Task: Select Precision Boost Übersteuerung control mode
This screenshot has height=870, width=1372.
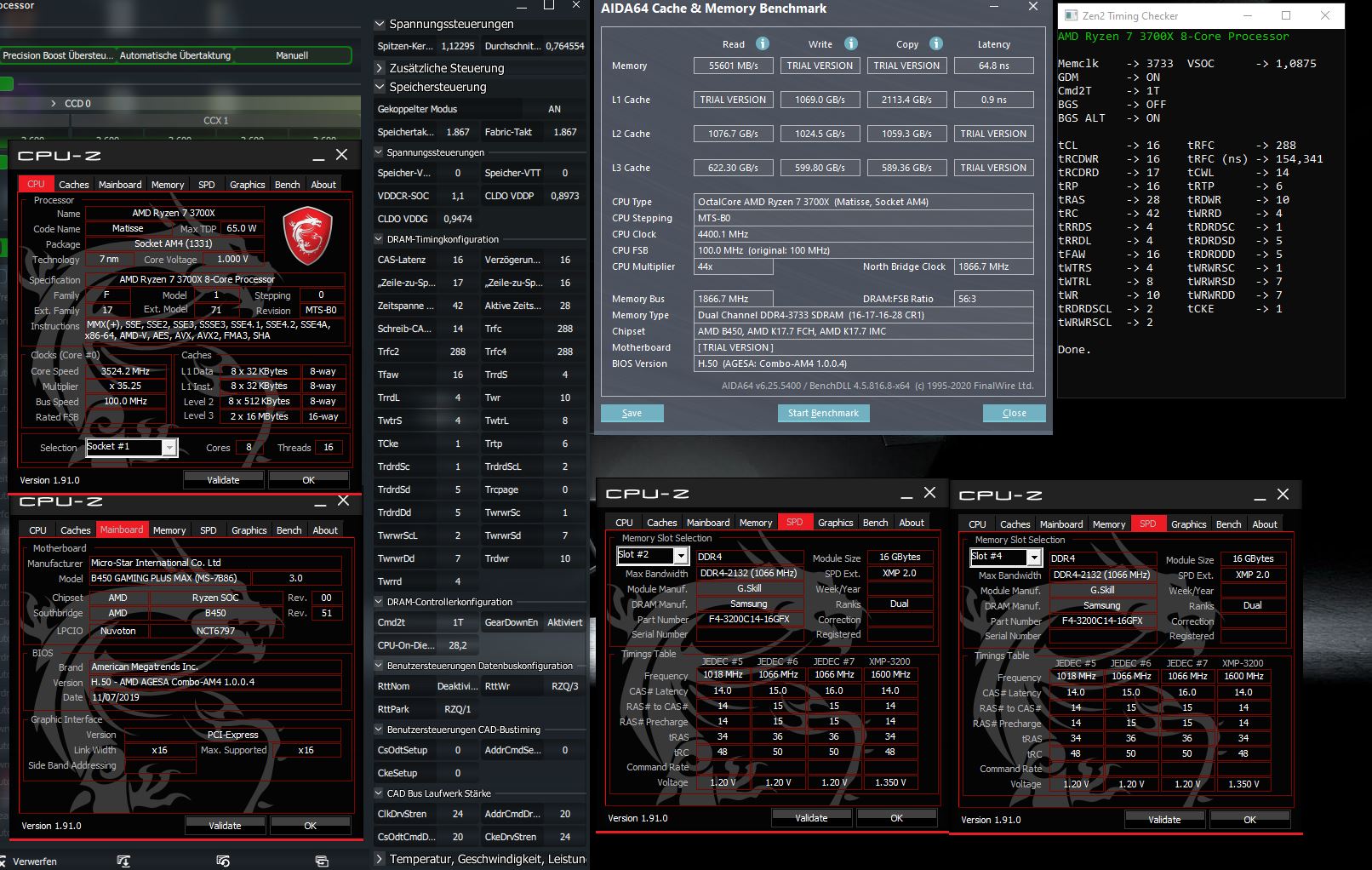Action: (x=58, y=55)
